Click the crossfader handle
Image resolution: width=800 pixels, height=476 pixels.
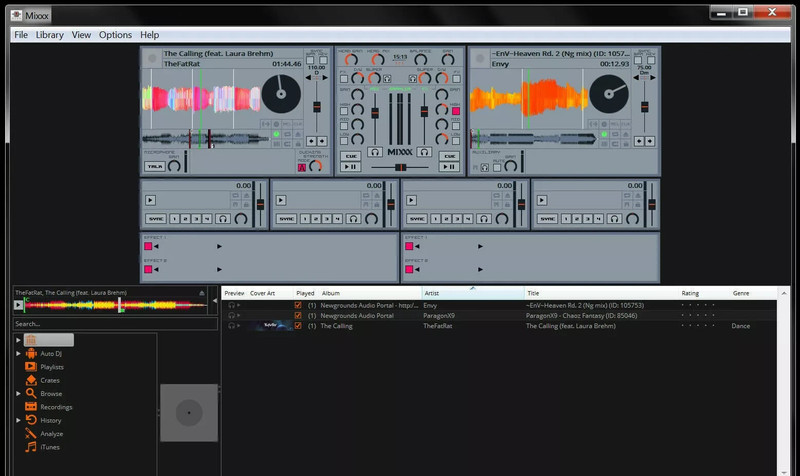click(x=401, y=167)
